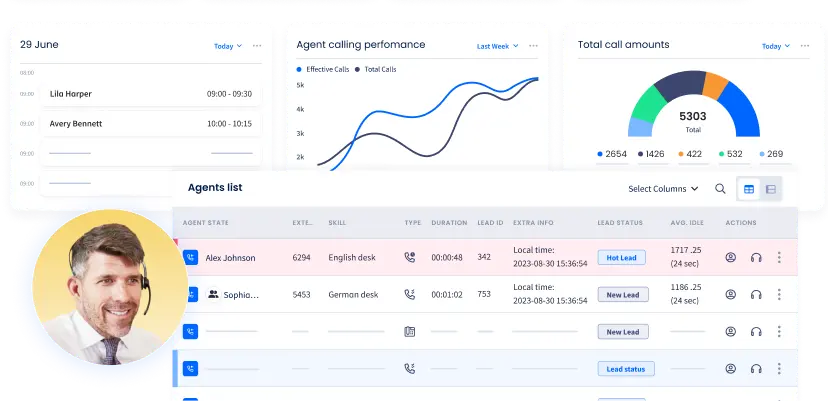Click the 422 orange legend value

[690, 154]
